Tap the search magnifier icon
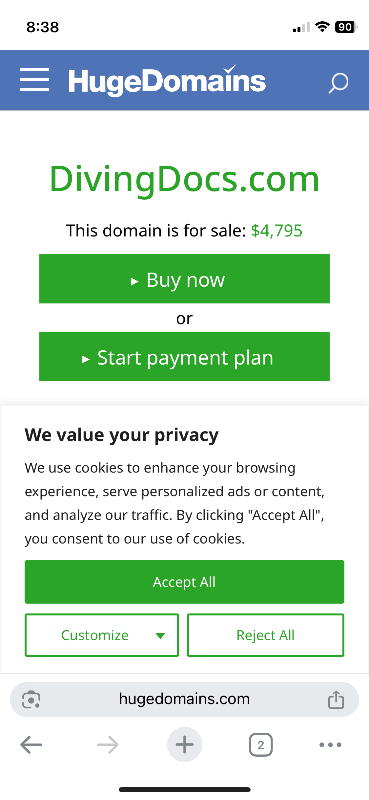 (338, 83)
